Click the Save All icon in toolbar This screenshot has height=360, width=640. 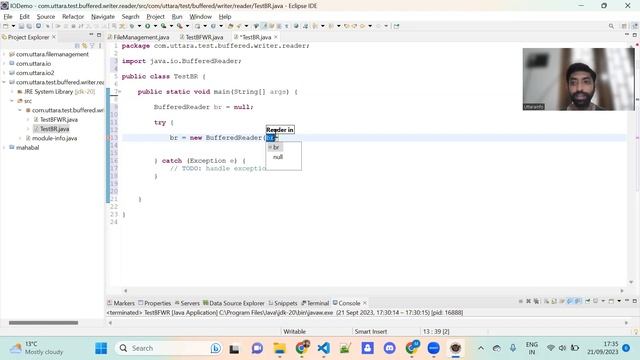click(x=29, y=26)
